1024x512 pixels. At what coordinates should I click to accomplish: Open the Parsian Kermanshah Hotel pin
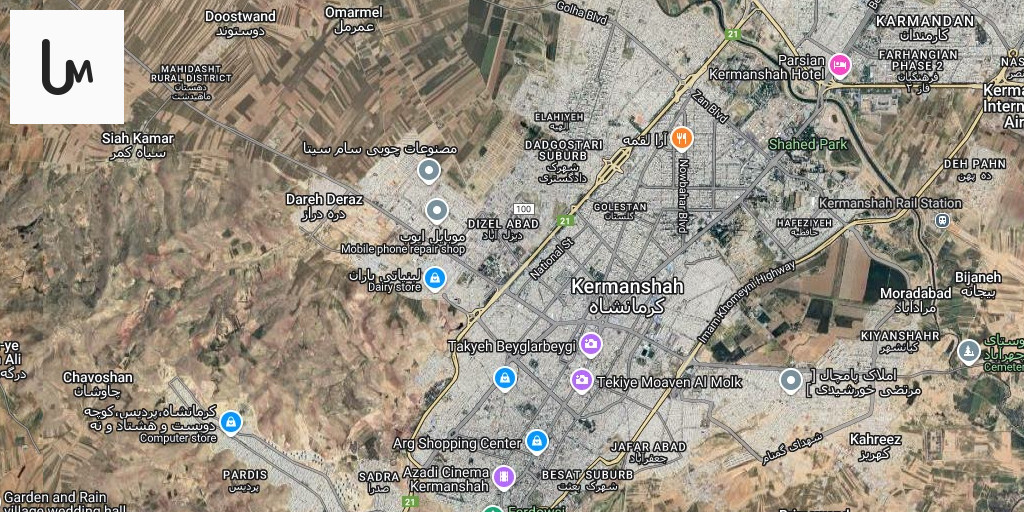(839, 65)
